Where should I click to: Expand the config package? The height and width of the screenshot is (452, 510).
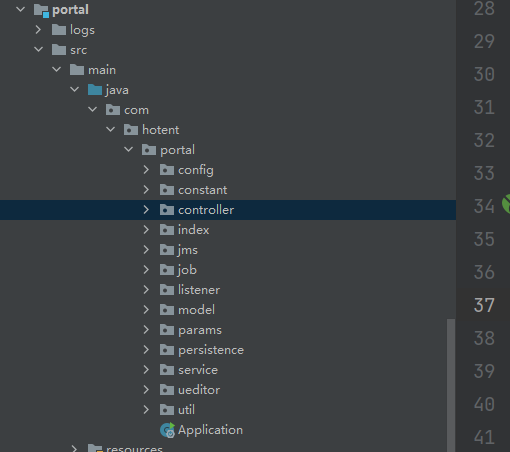click(x=146, y=170)
